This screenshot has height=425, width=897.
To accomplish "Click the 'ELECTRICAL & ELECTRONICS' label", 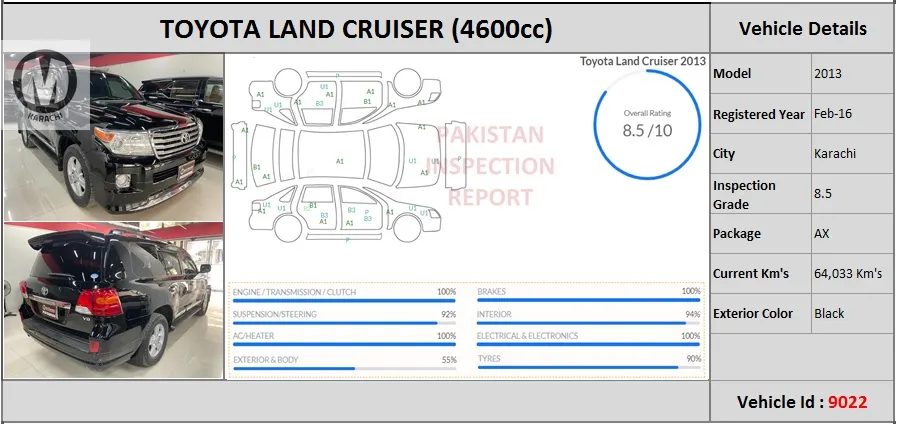I will point(527,336).
